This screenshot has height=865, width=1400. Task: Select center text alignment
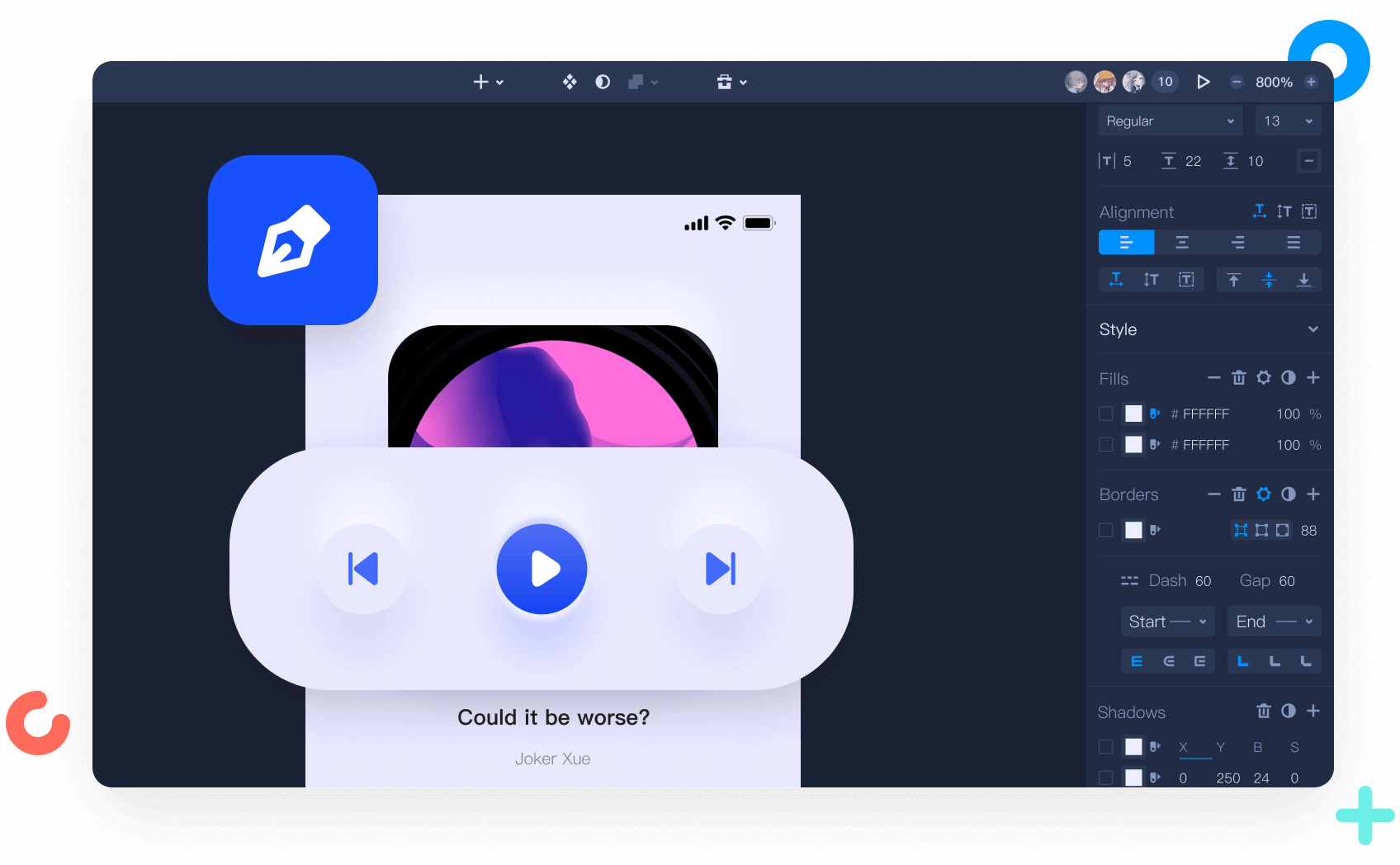1182,243
